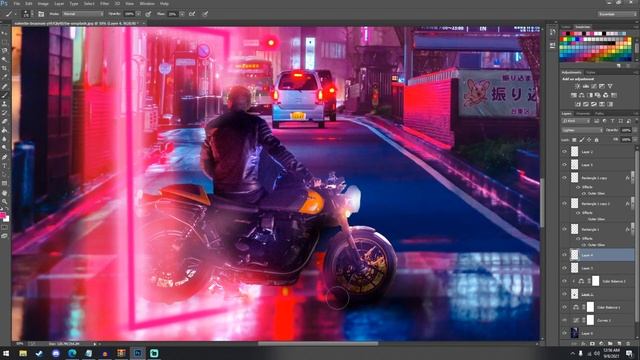Show the Curves 1 adjustment layer
Viewport: 640px width, 360px height.
point(564,320)
